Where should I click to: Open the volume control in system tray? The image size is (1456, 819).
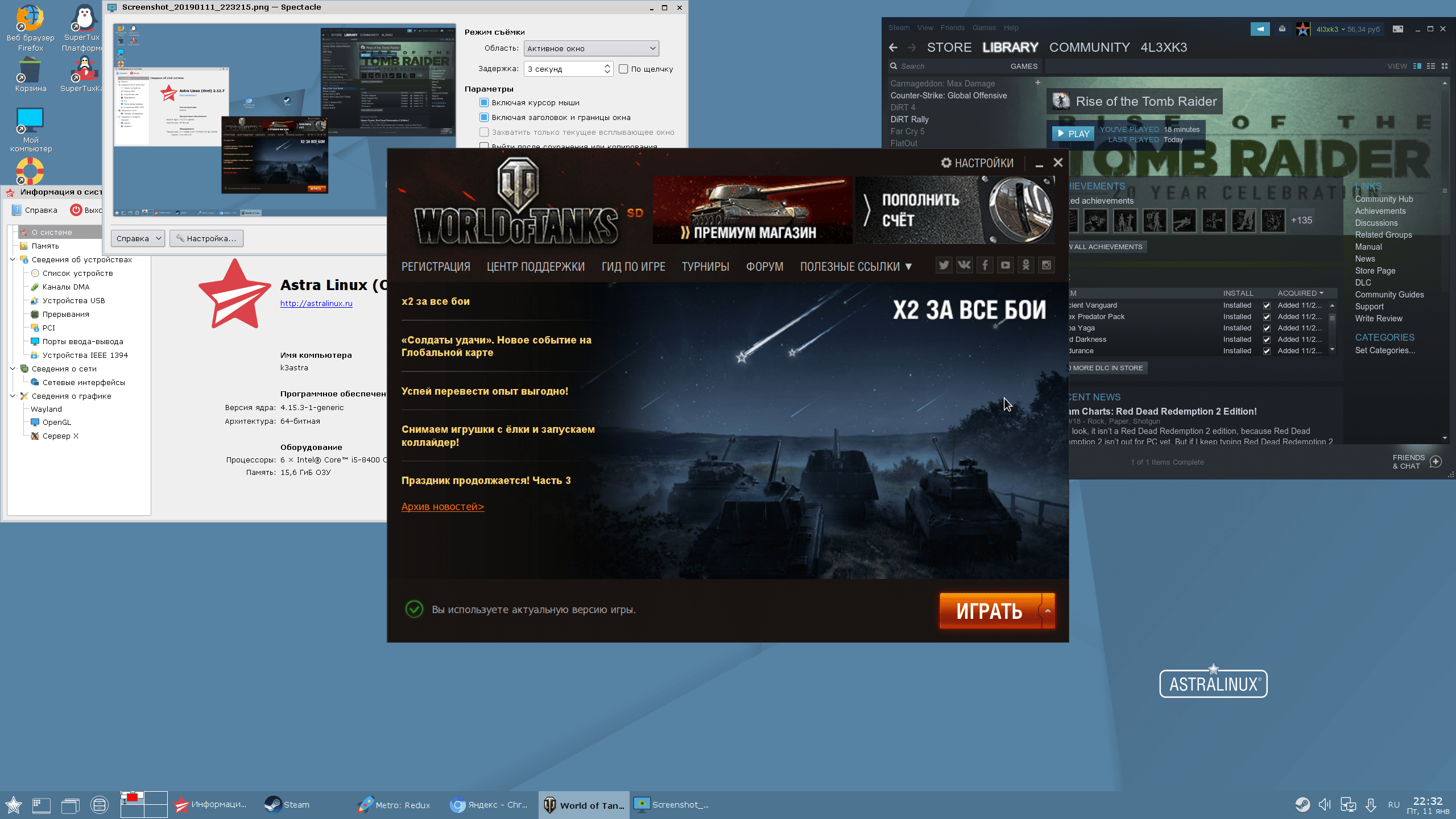pos(1325,805)
